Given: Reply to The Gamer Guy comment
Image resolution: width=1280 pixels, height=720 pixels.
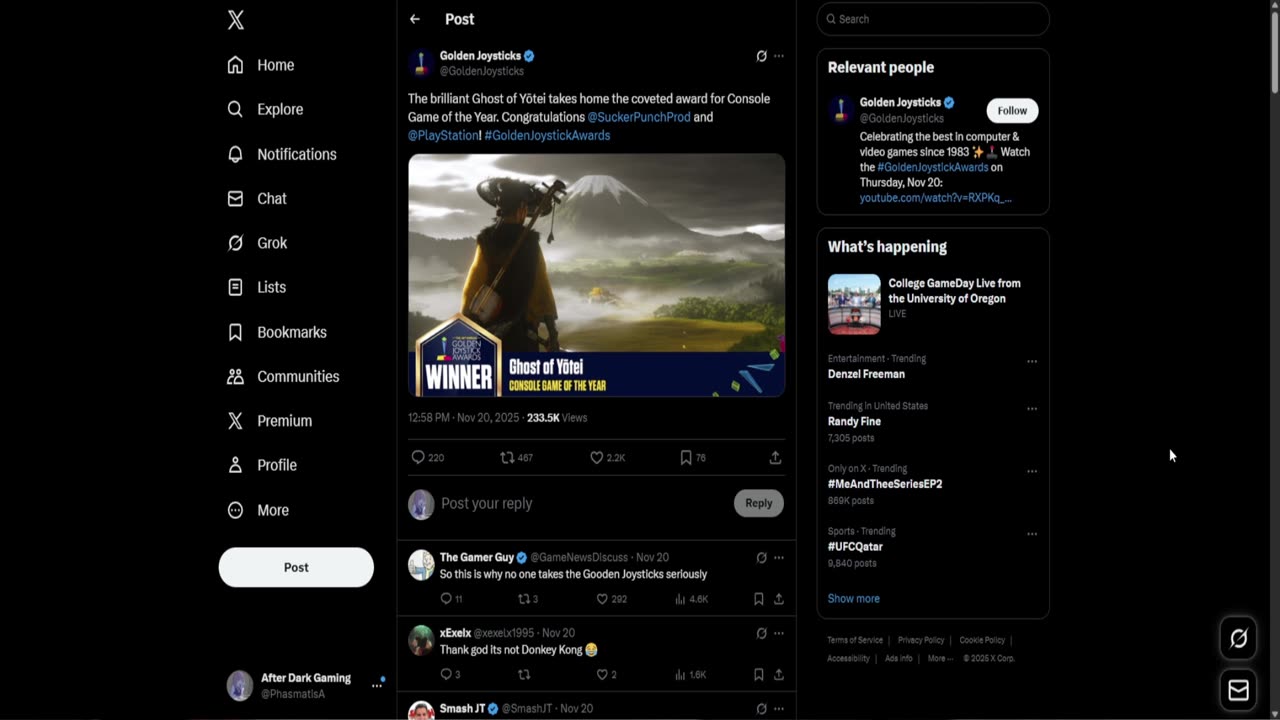Looking at the screenshot, I should coord(451,599).
